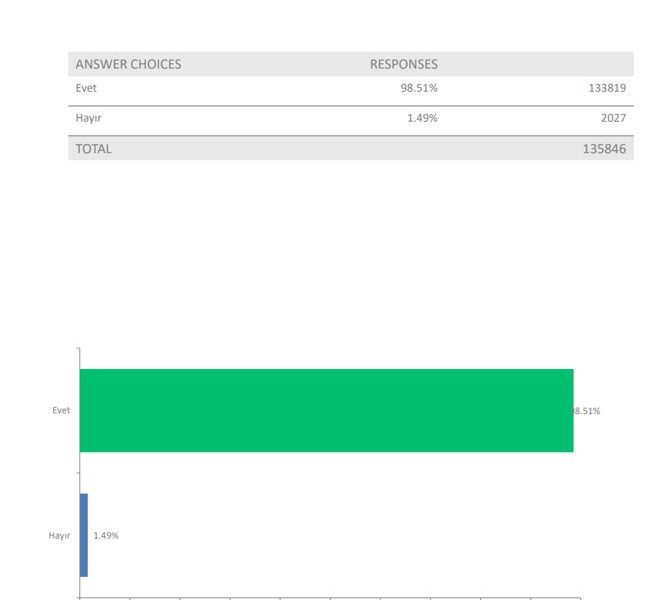Select the Hayır label in the table
The image size is (659, 600).
click(88, 118)
